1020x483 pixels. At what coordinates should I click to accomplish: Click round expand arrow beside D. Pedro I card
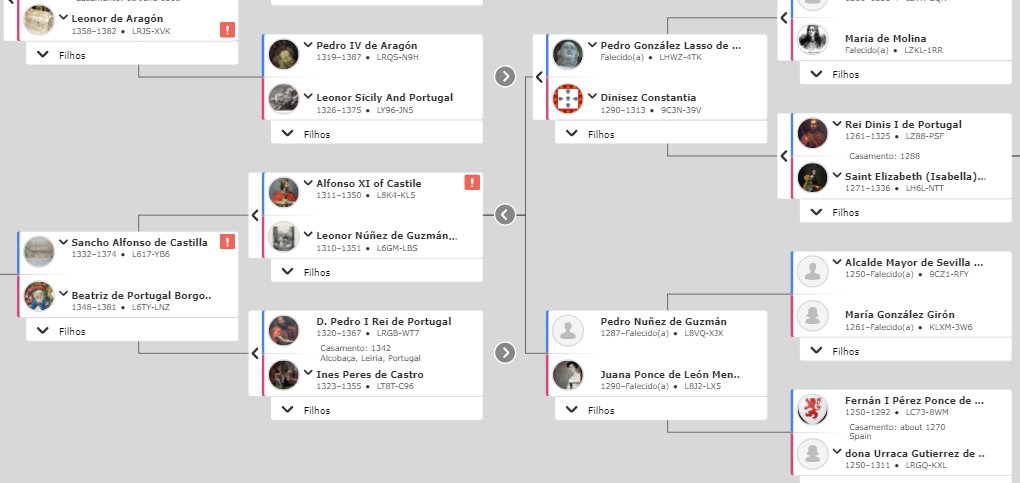click(505, 352)
